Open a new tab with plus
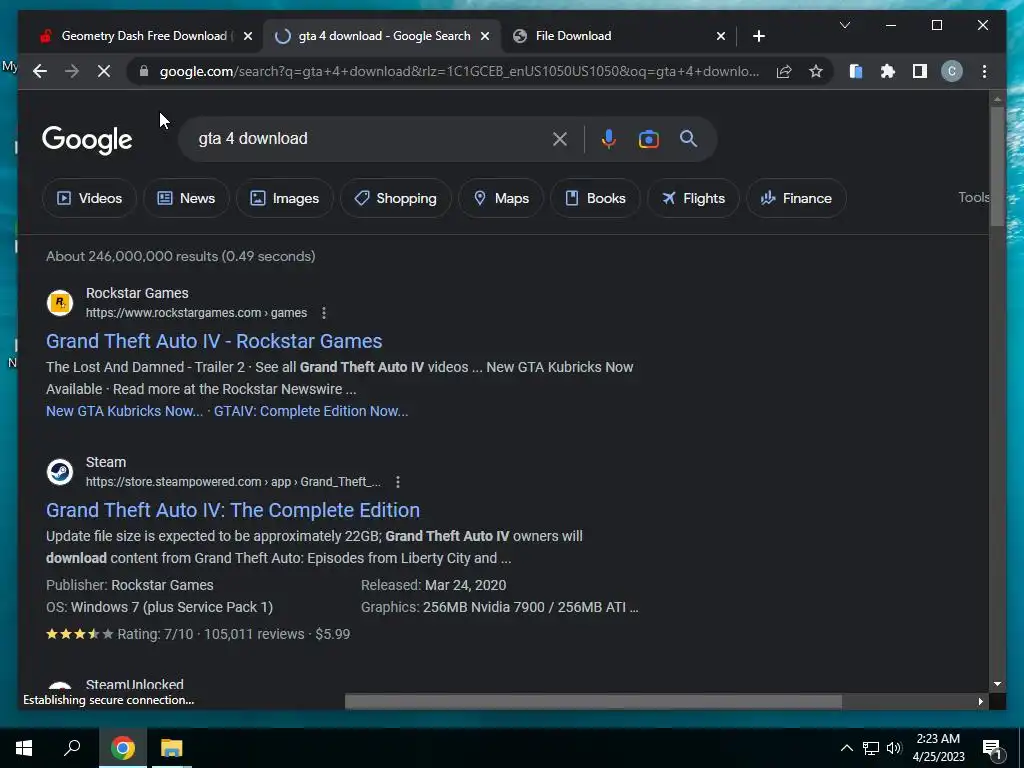The height and width of the screenshot is (768, 1024). coord(758,36)
